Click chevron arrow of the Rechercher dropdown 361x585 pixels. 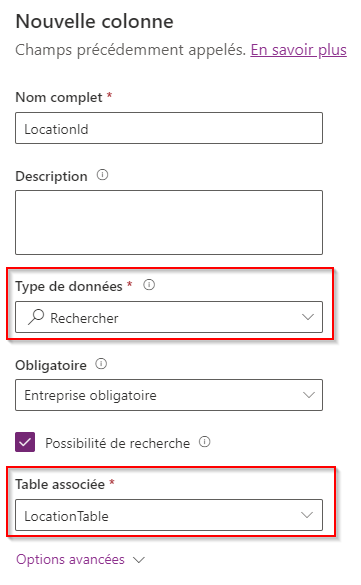click(308, 317)
